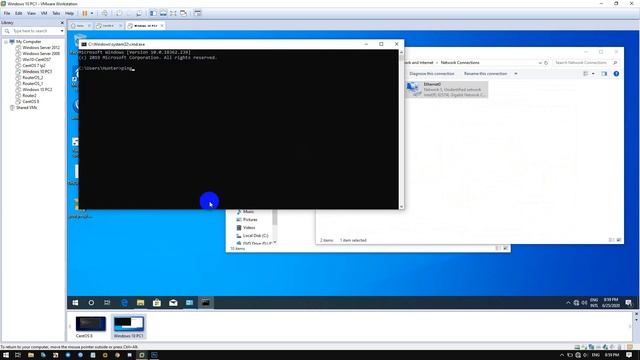Click inside the command prompt window
This screenshot has height=360, width=640.
[238, 129]
